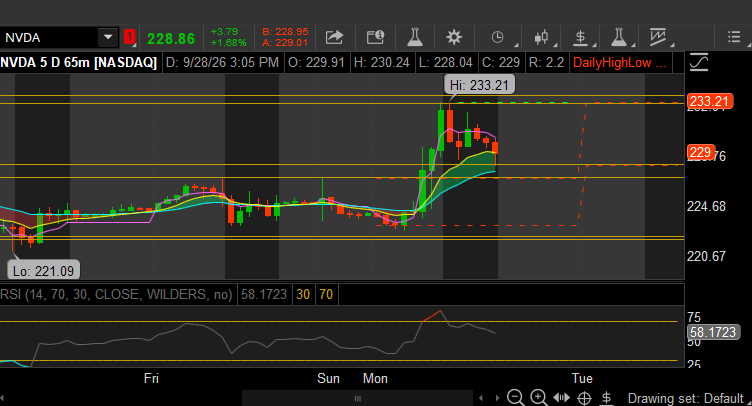Click the RSI (14, 70, 30, CLOSE, WILDERS, no) label
The width and height of the screenshot is (752, 406).
pyautogui.click(x=116, y=294)
